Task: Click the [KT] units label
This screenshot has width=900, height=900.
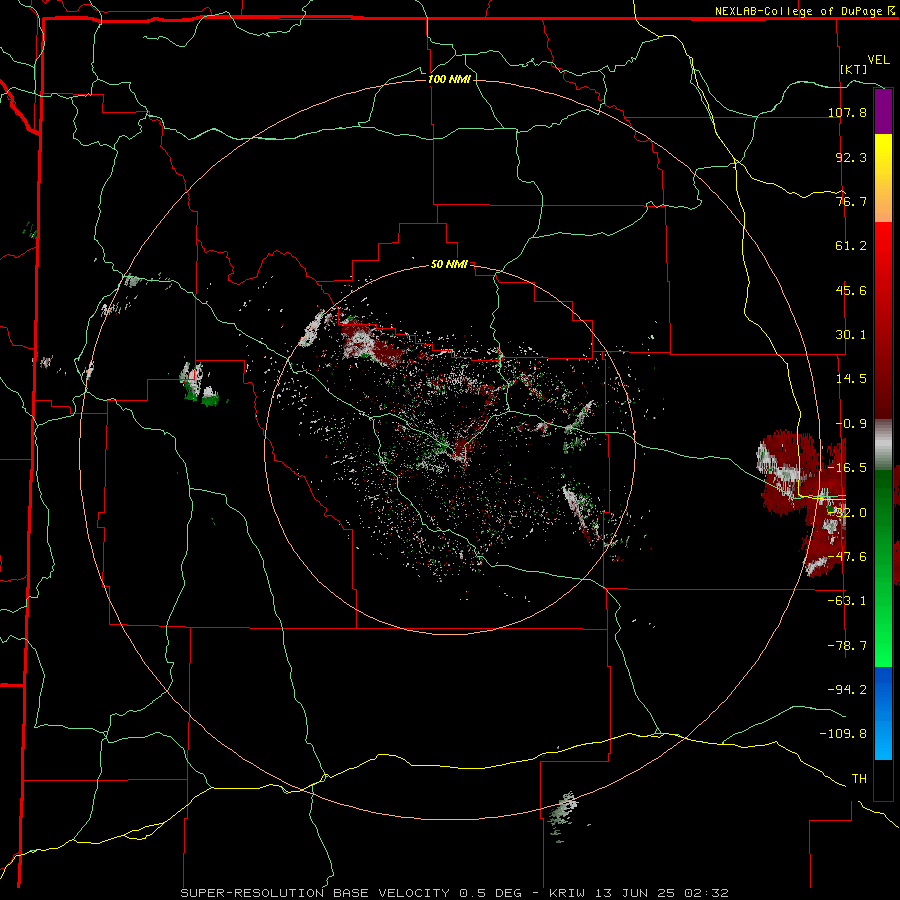Action: [x=854, y=69]
